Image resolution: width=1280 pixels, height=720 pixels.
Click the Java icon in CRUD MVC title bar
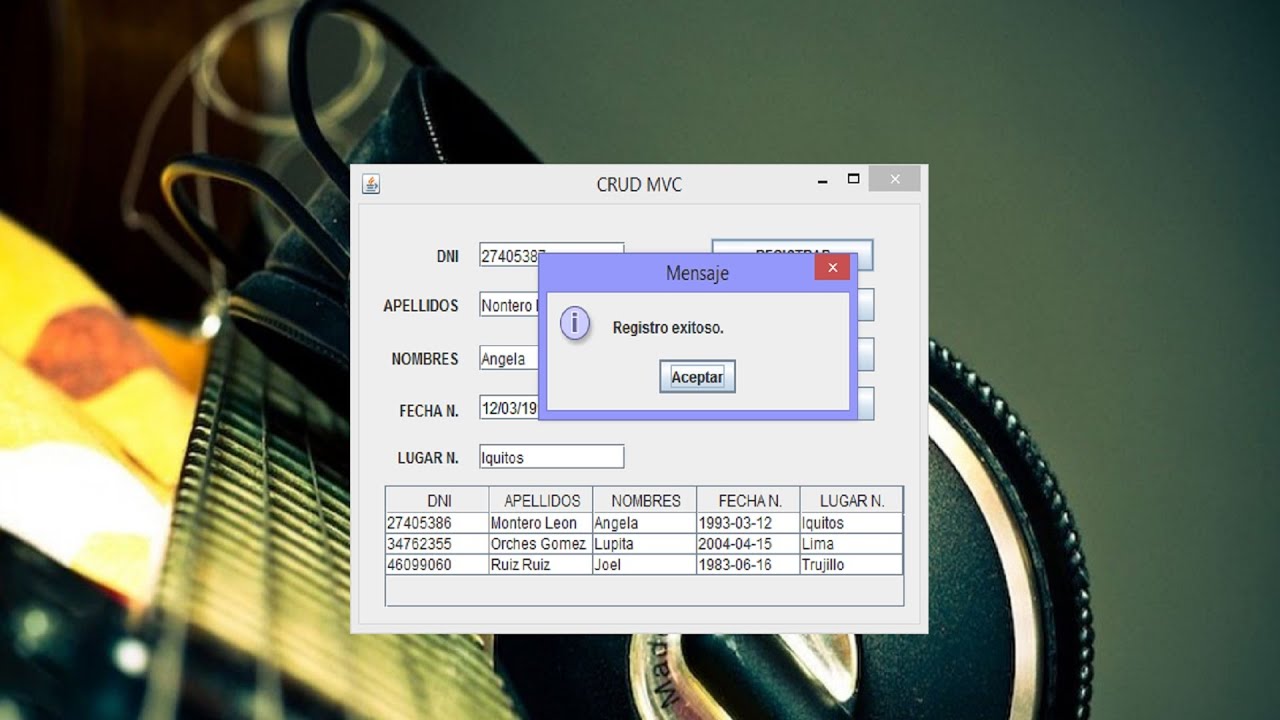[371, 184]
